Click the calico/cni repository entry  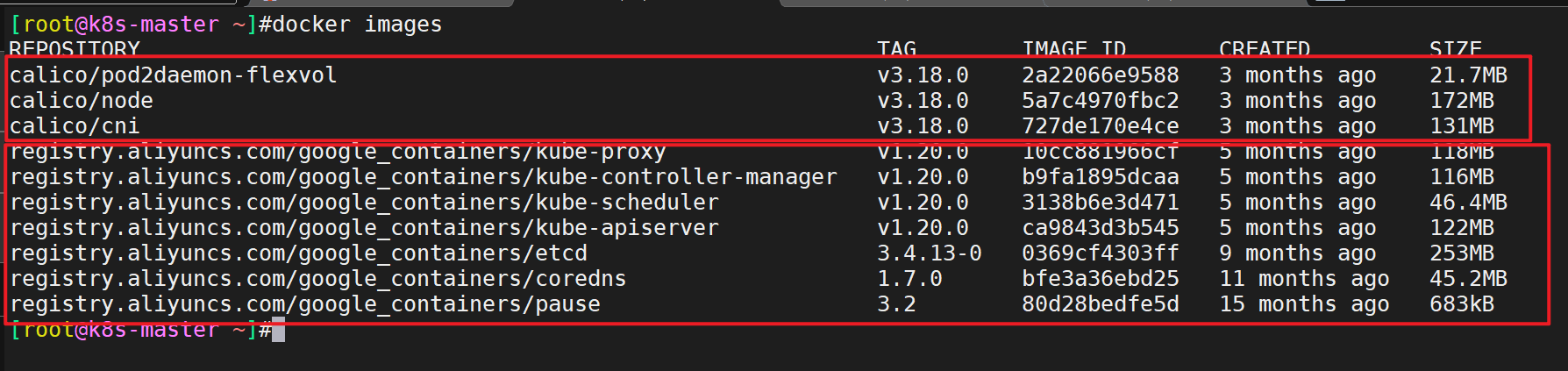tap(75, 126)
